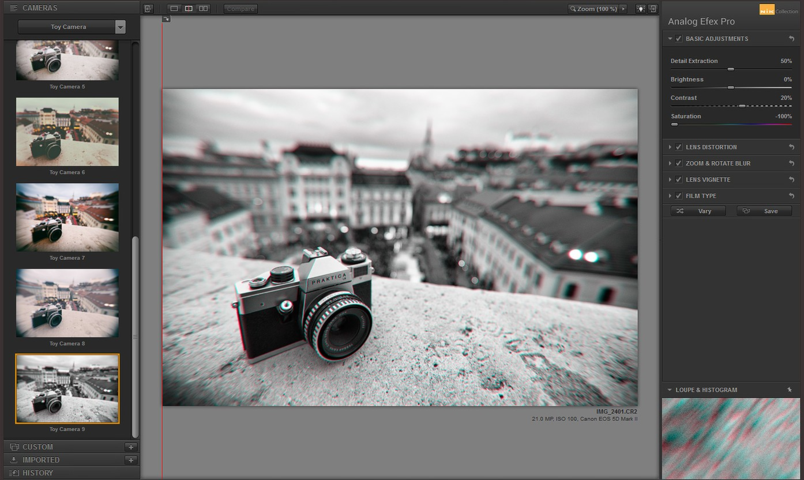Reset the Lens Vignette settings
This screenshot has height=480, width=804.
click(x=792, y=180)
